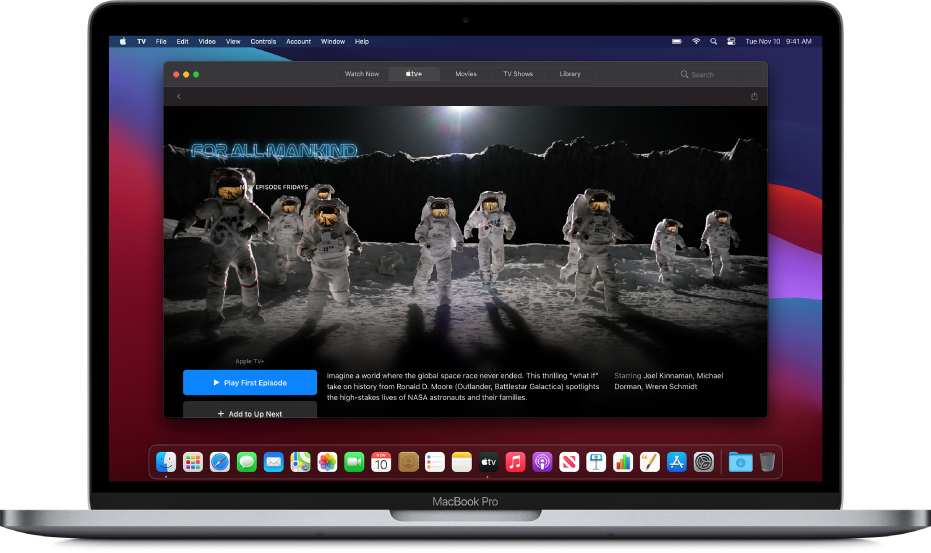931x553 pixels.
Task: Switch to the Library tab
Action: click(x=569, y=74)
